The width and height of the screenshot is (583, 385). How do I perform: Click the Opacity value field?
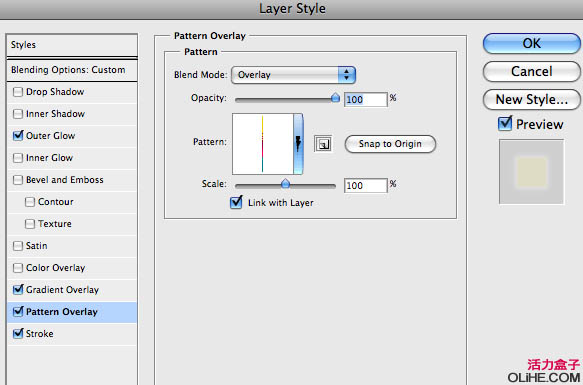(x=365, y=100)
